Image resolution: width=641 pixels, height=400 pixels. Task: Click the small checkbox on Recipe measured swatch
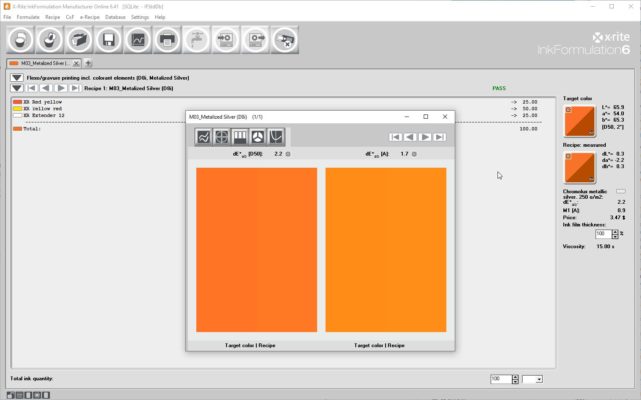click(x=569, y=156)
